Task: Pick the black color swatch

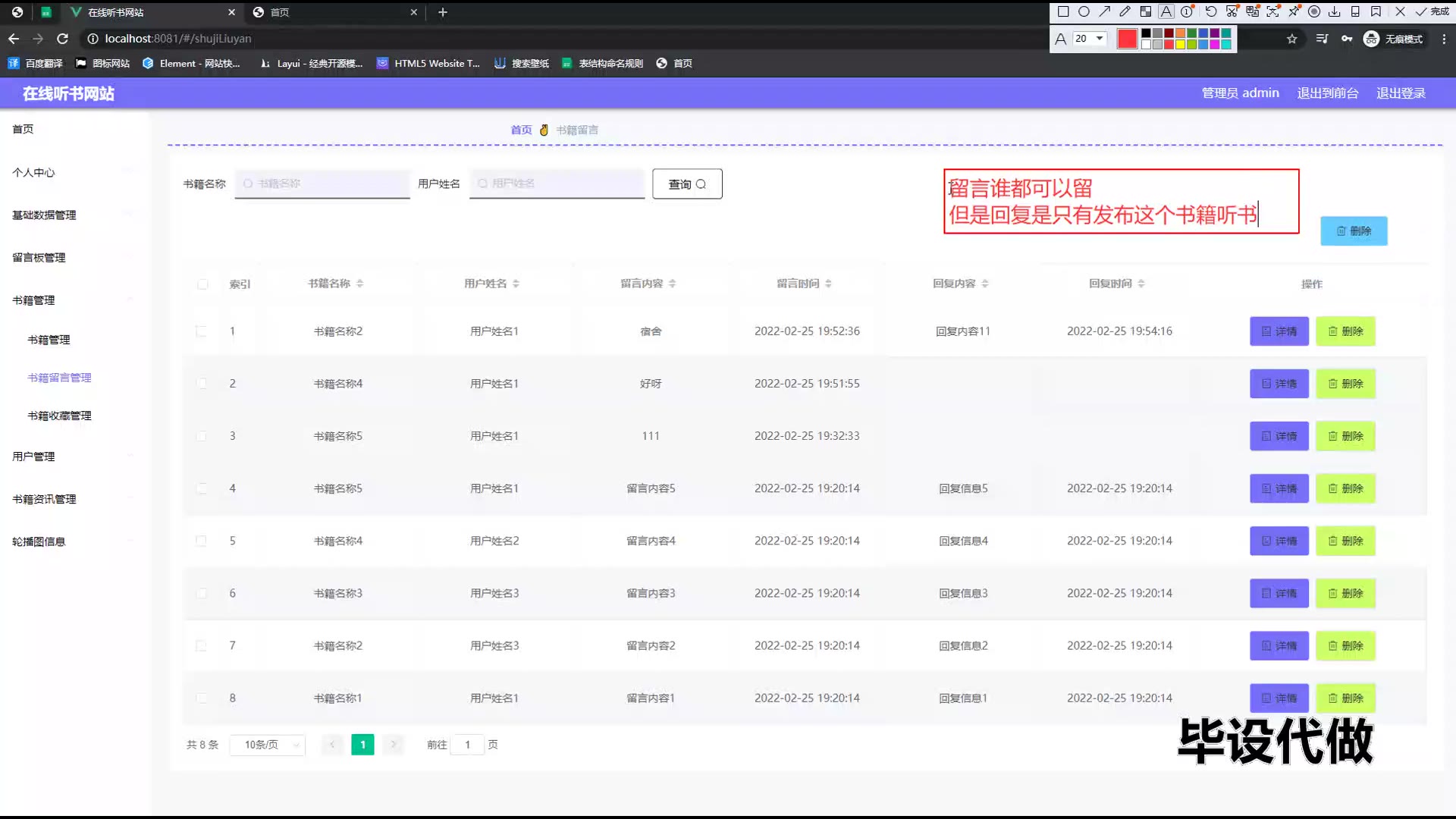Action: pos(1146,33)
